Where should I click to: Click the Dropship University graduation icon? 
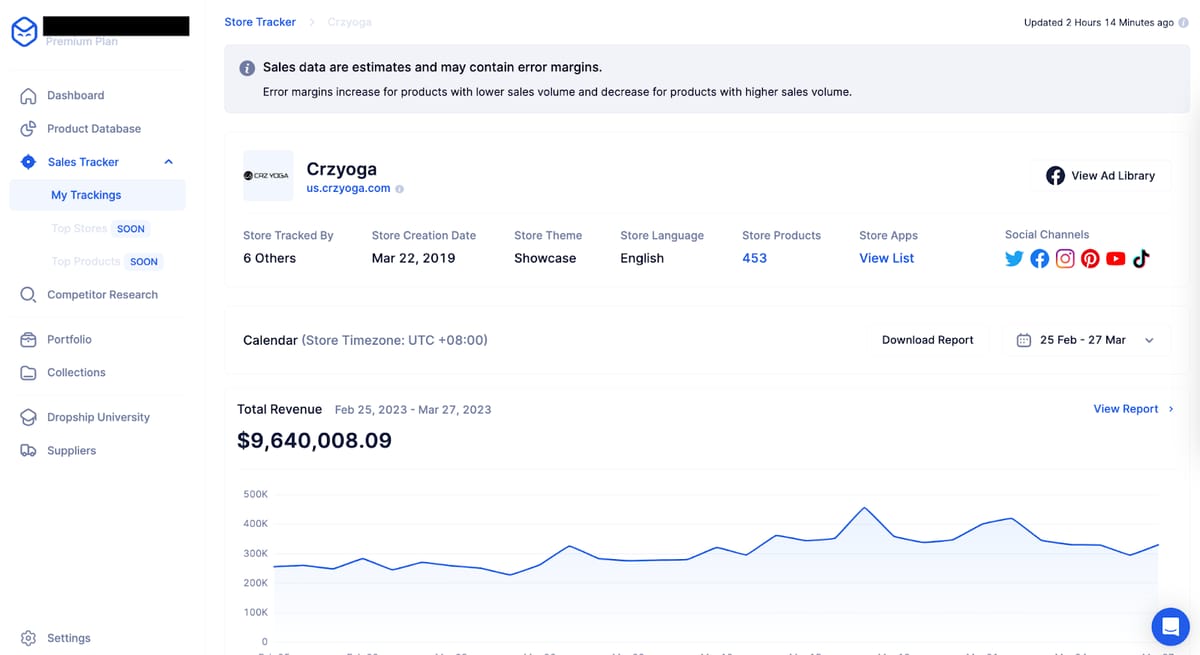tap(29, 418)
